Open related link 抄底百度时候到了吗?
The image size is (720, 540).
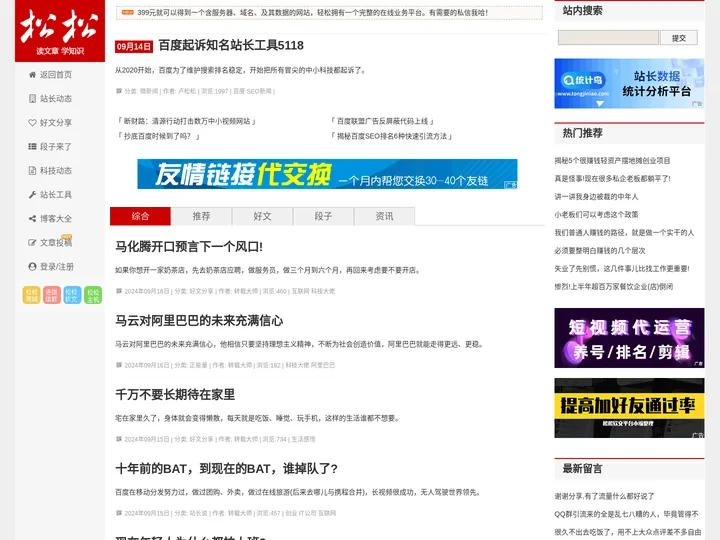[158, 136]
